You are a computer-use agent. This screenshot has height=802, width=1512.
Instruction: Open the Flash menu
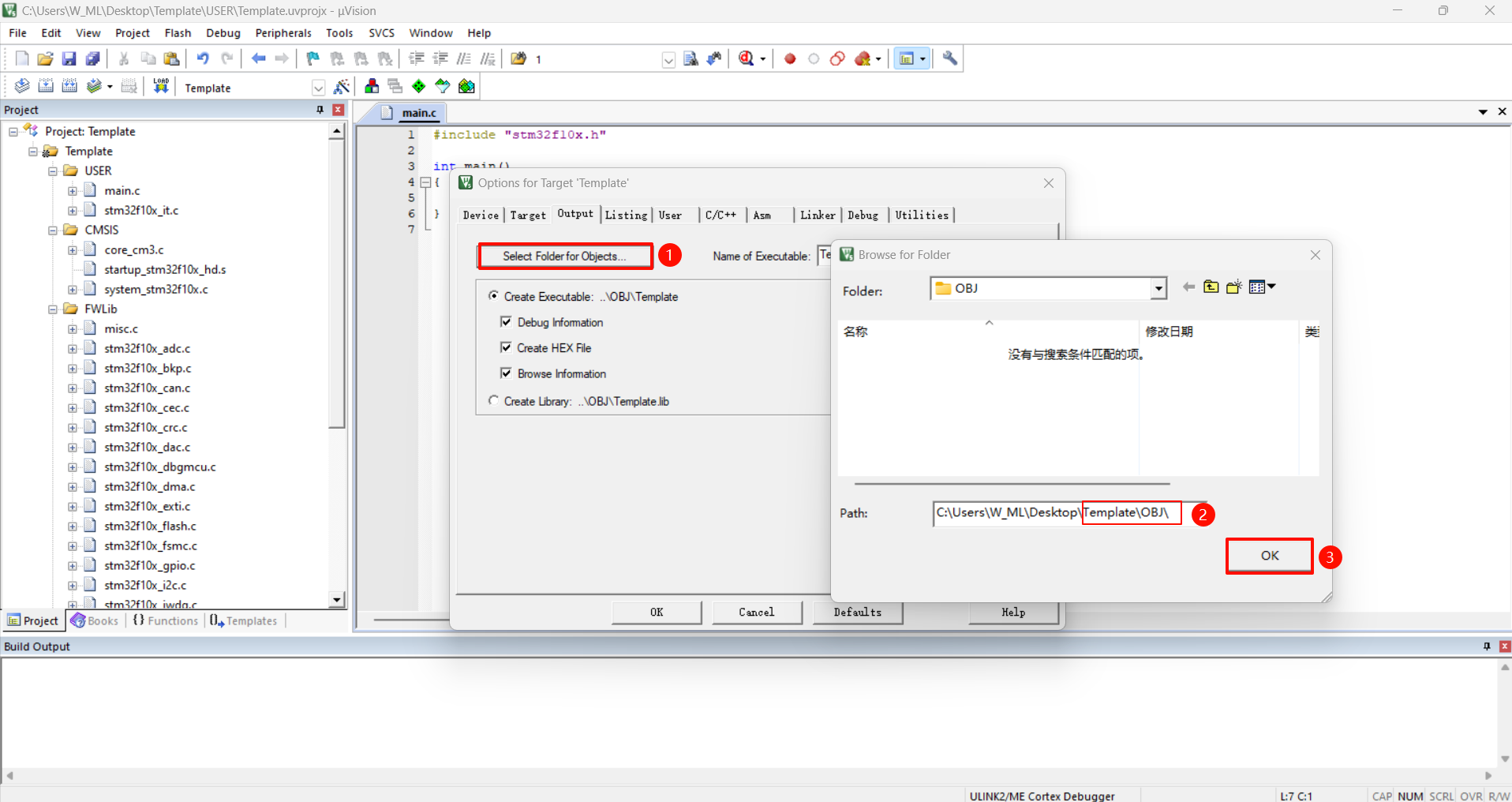coord(178,33)
